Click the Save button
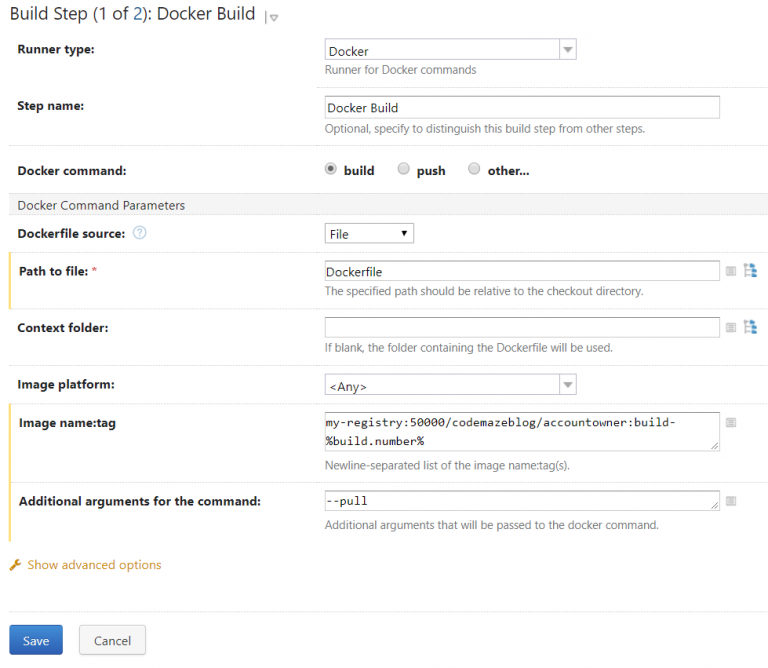This screenshot has height=668, width=768. tap(36, 640)
